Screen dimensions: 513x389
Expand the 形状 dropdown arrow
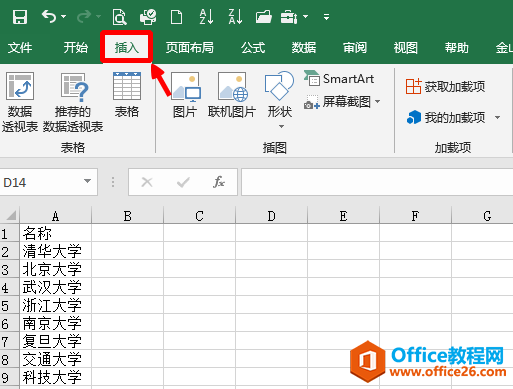pyautogui.click(x=281, y=127)
